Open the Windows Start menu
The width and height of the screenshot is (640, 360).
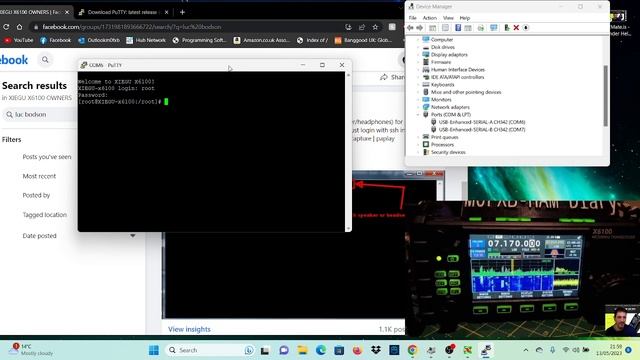(154, 350)
